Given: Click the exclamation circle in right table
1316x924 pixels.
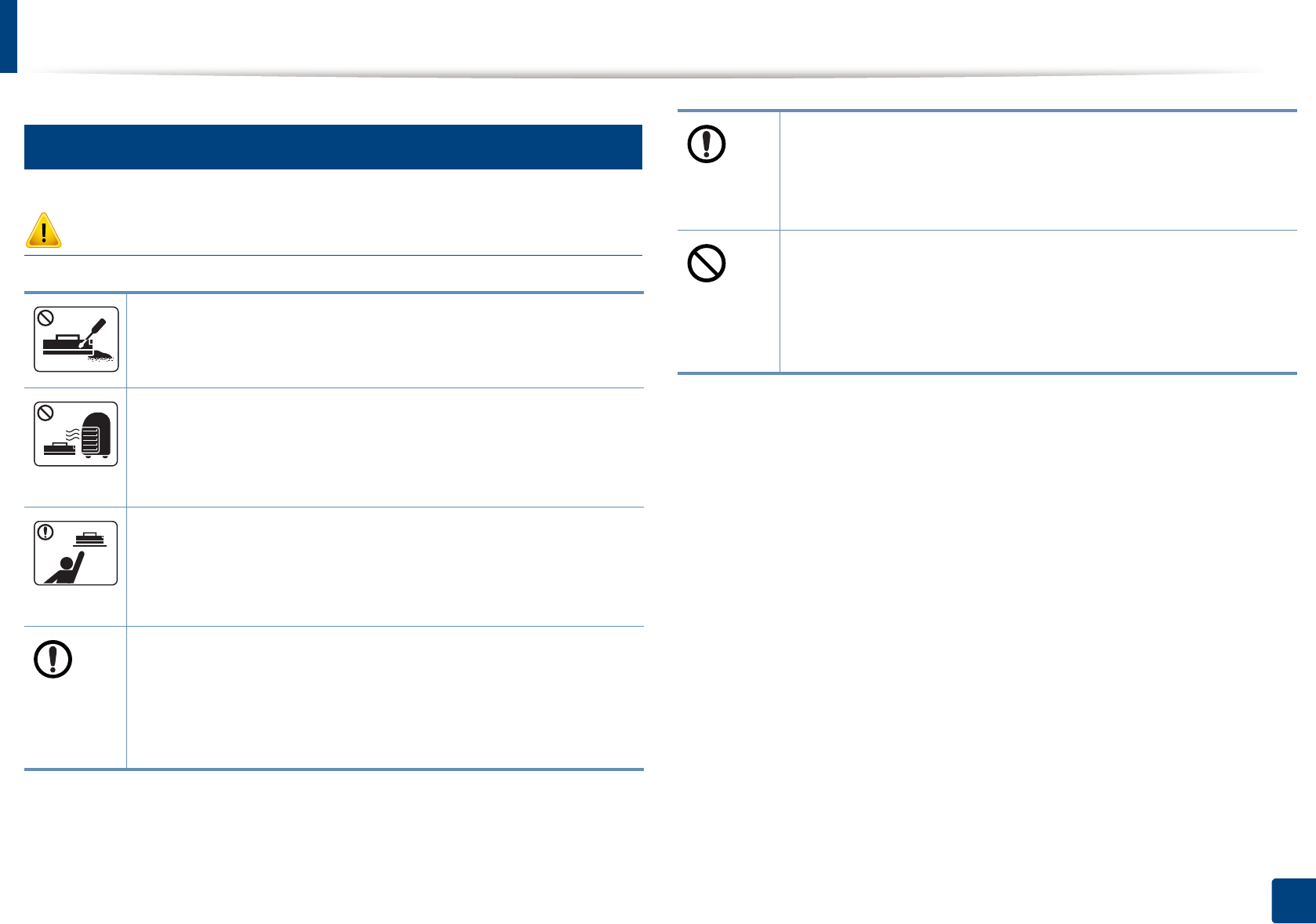Looking at the screenshot, I should (x=706, y=144).
